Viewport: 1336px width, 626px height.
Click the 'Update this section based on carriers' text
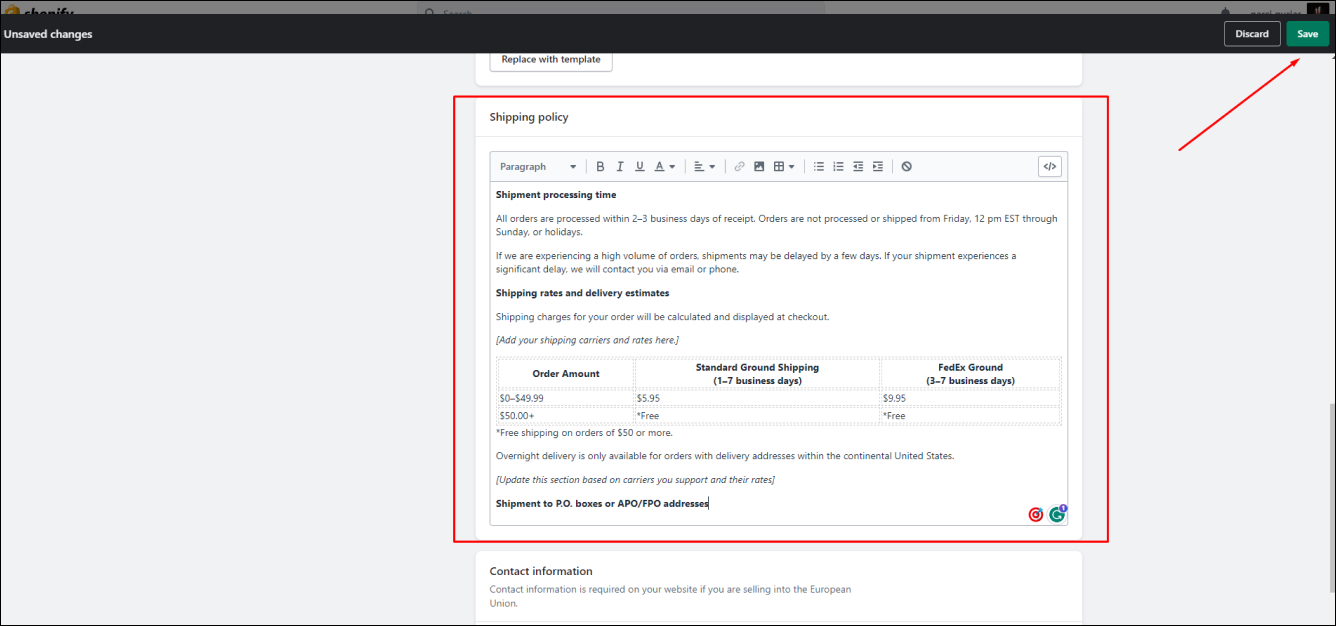click(635, 480)
